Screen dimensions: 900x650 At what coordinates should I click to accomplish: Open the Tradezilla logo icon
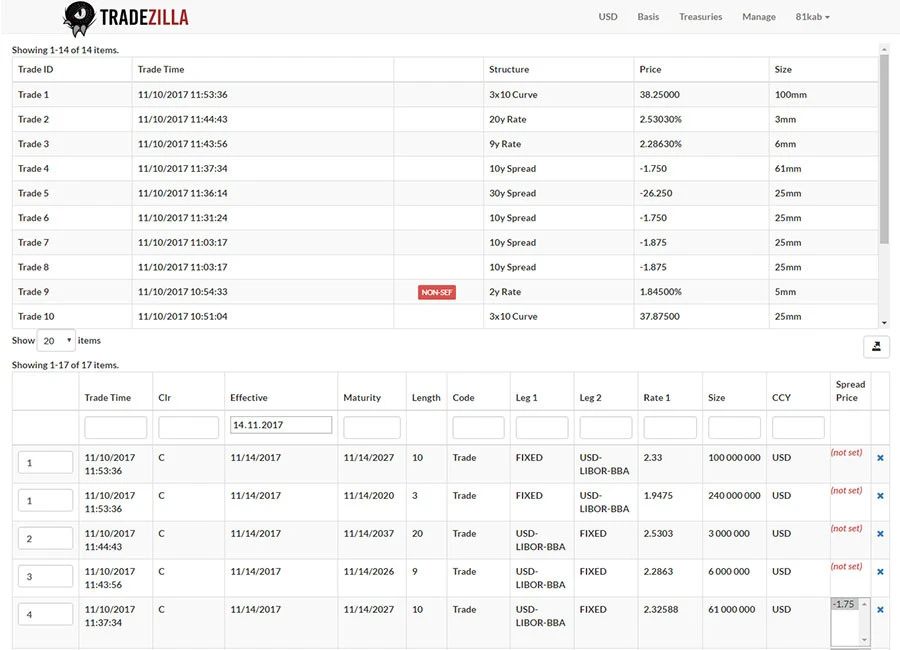click(78, 19)
